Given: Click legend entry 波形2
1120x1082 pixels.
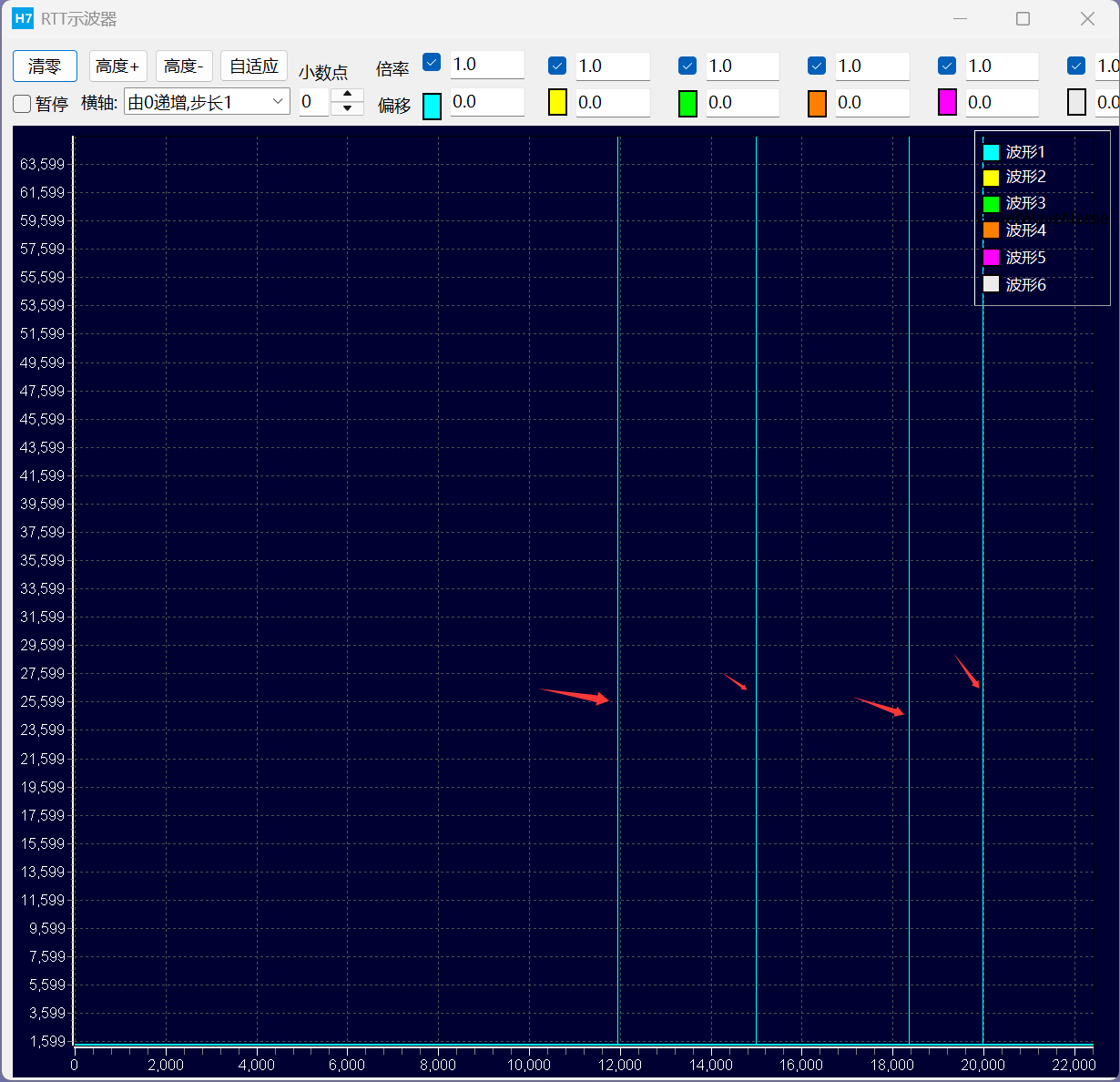Looking at the screenshot, I should pos(1014,177).
